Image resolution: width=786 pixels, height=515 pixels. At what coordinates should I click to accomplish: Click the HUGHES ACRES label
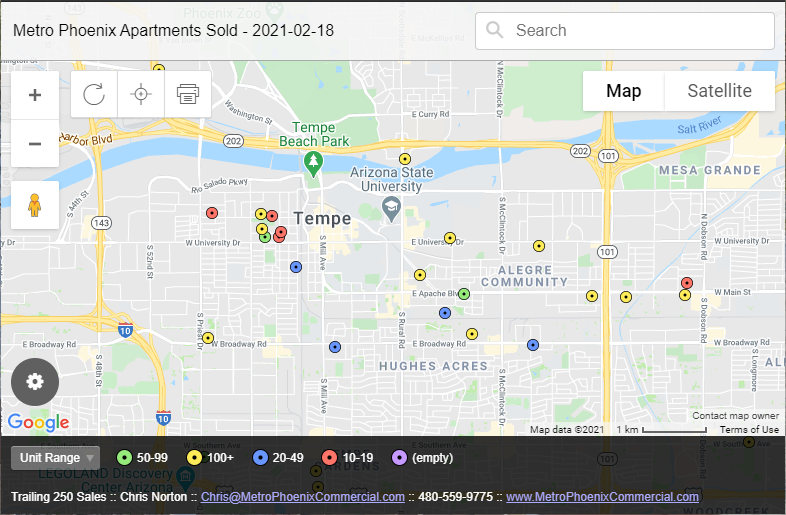(x=434, y=366)
